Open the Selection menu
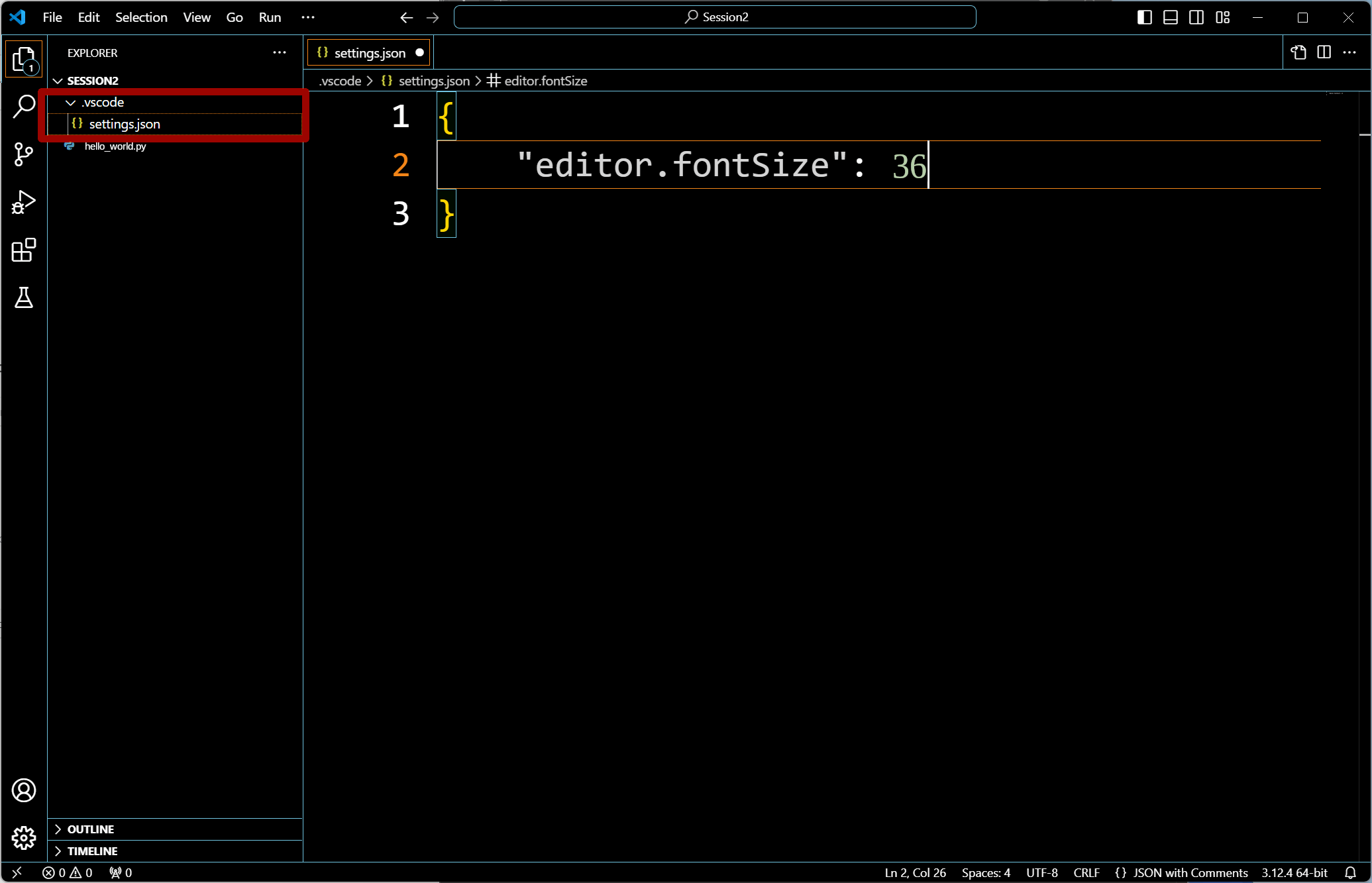Image resolution: width=1372 pixels, height=883 pixels. pyautogui.click(x=141, y=17)
